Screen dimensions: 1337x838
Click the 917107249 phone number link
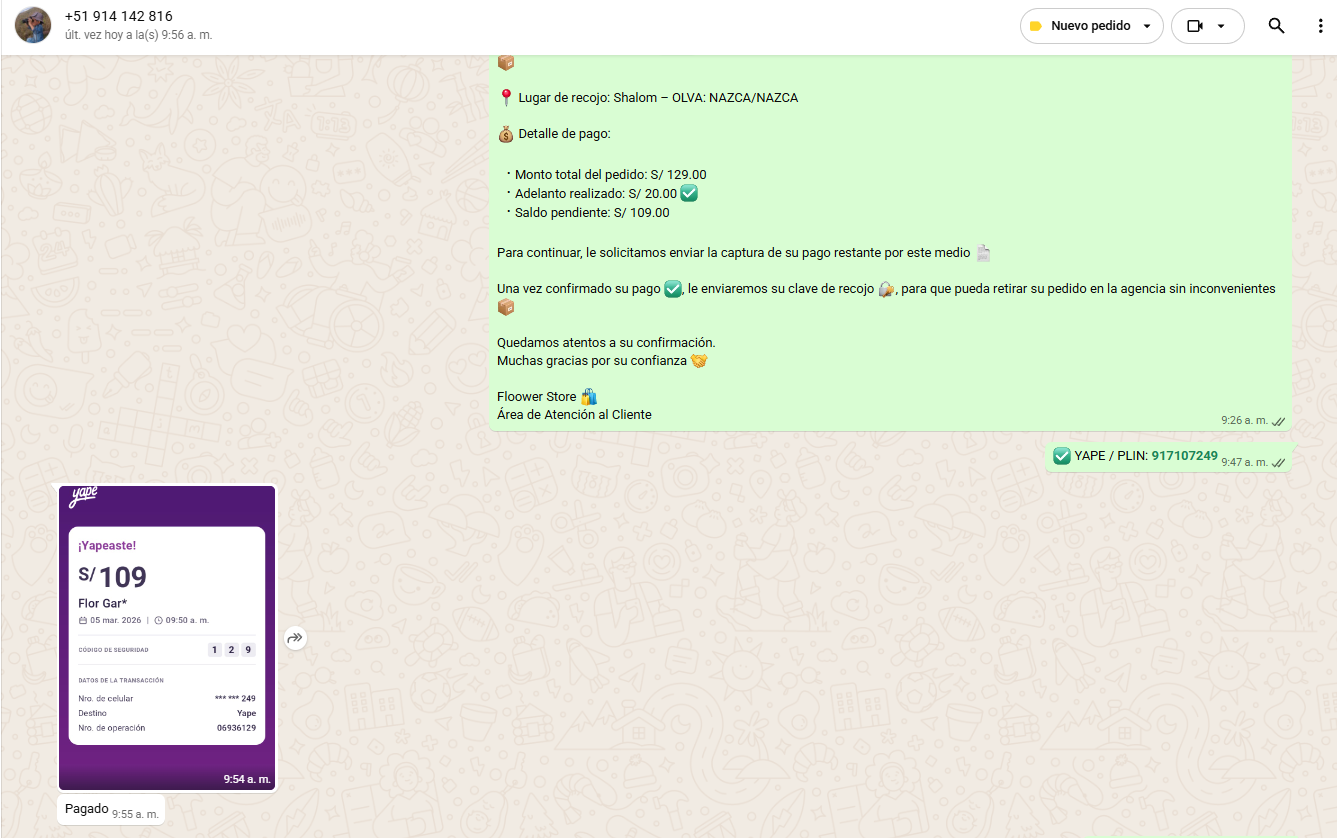click(1184, 456)
